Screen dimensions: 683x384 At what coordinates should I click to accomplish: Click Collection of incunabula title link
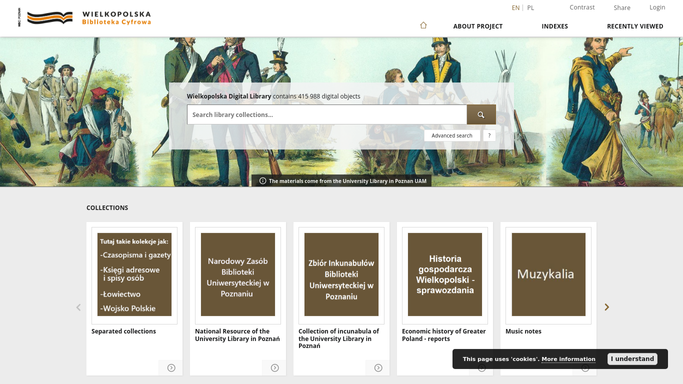[339, 338]
